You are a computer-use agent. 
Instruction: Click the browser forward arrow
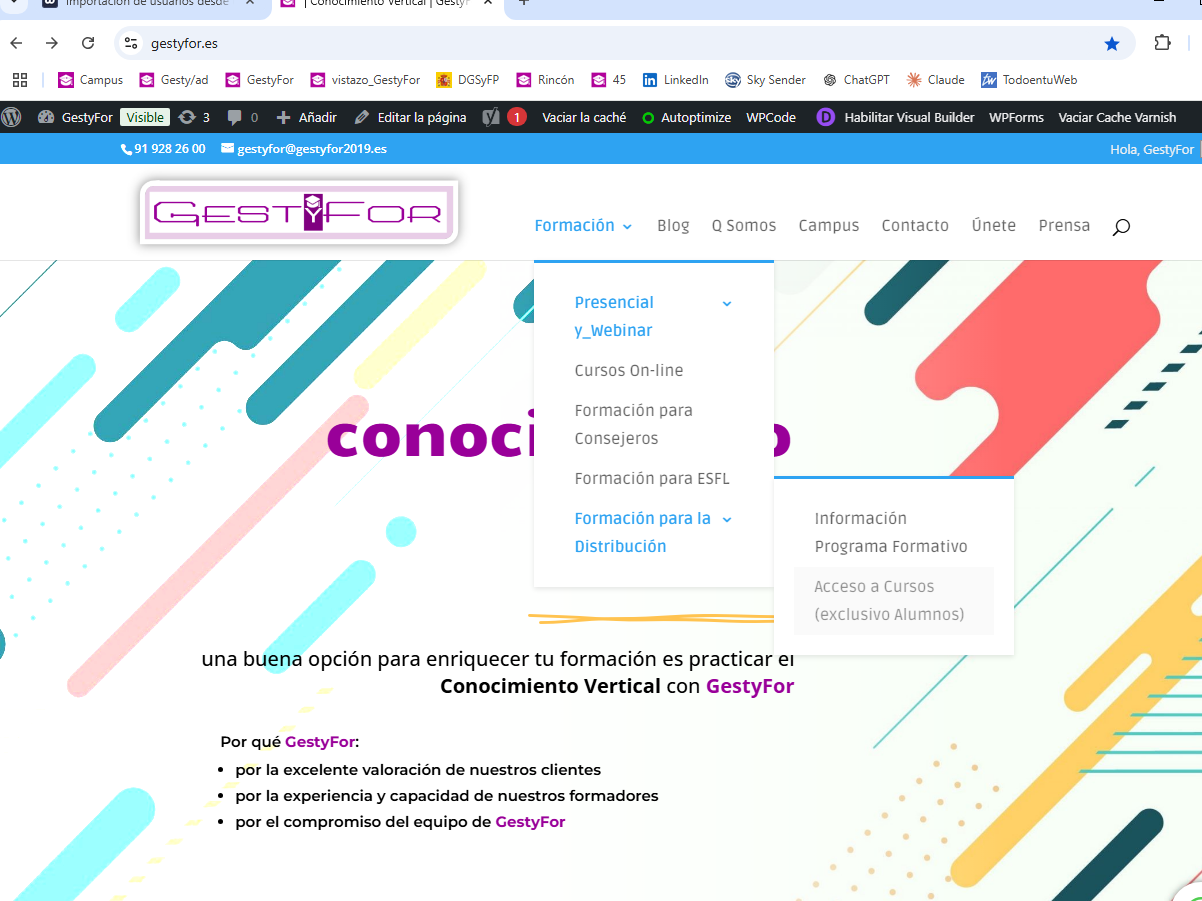tap(52, 43)
